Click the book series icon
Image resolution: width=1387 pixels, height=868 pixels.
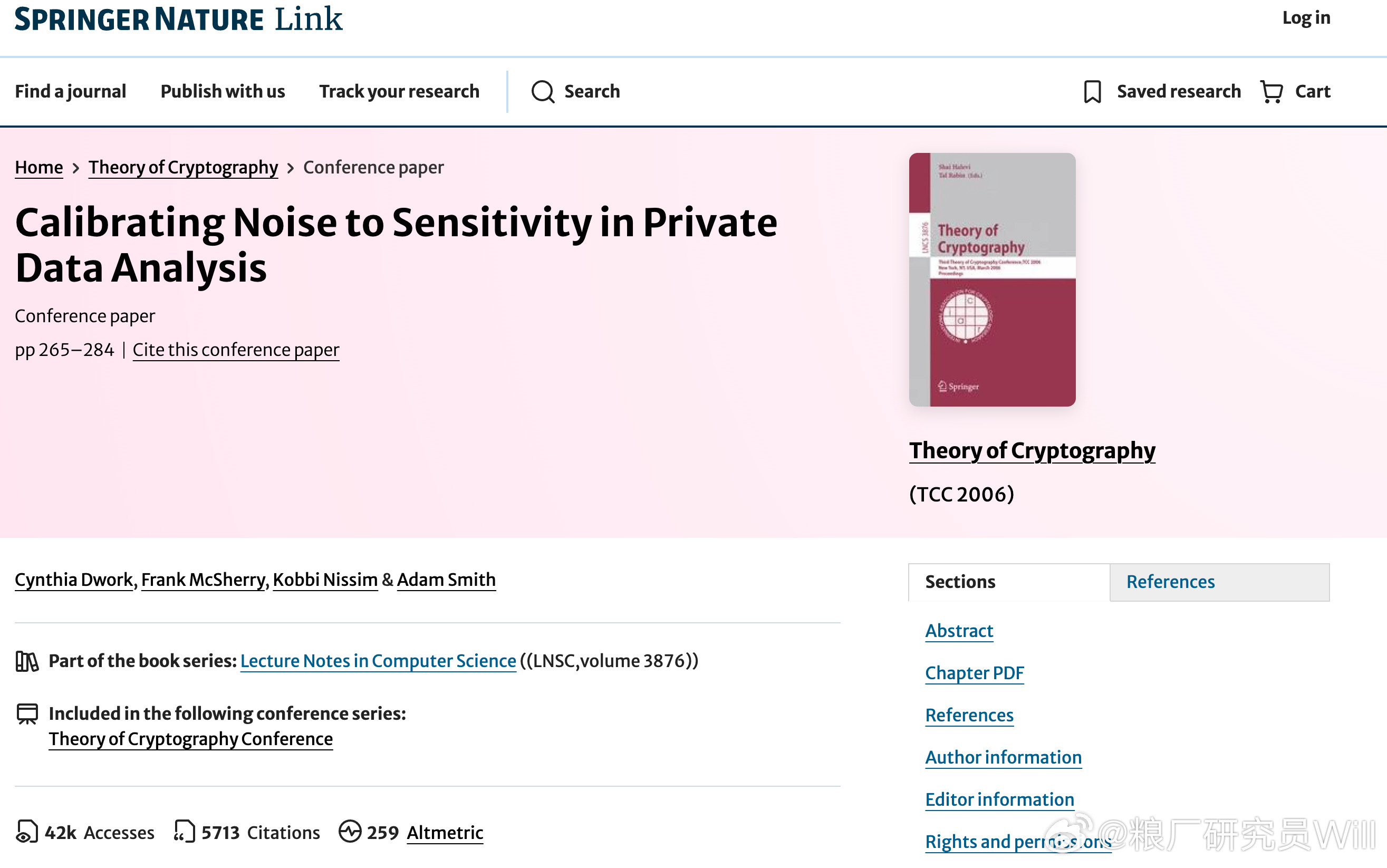click(27, 661)
